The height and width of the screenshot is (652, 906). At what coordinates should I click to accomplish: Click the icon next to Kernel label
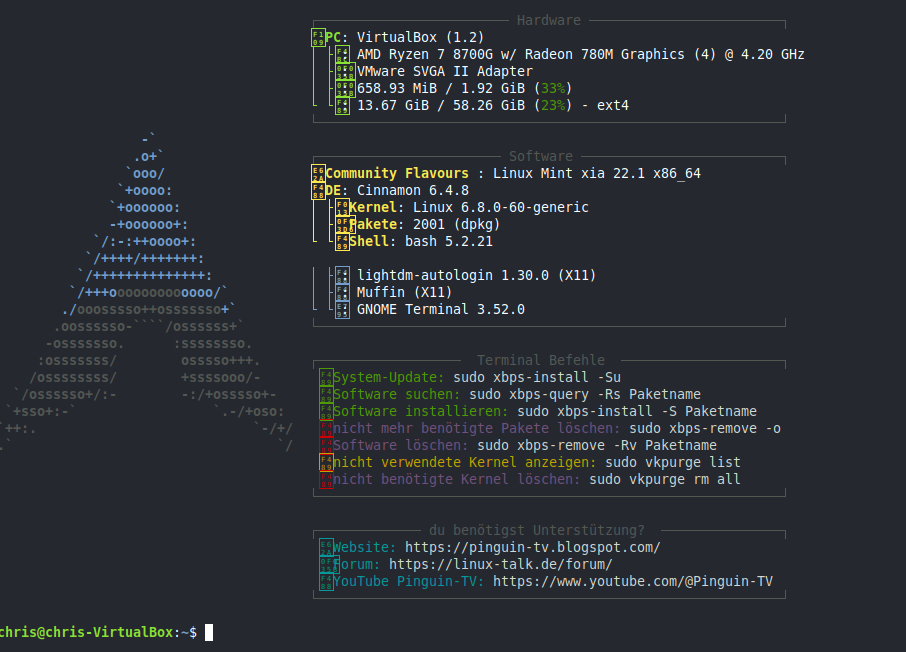click(x=342, y=208)
